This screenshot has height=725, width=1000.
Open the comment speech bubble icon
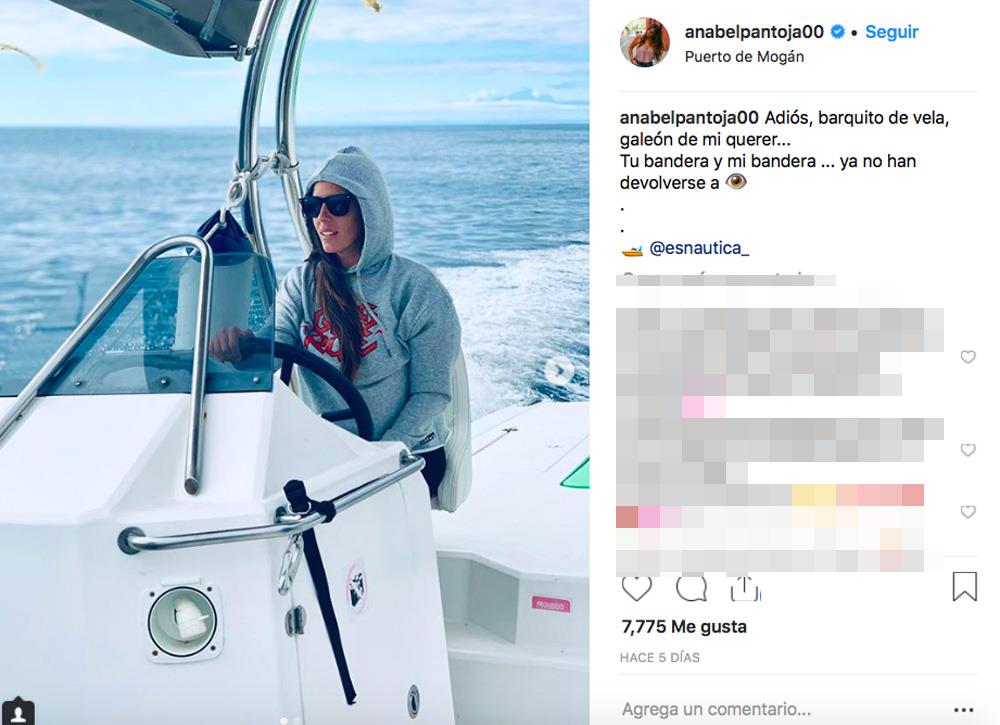(691, 588)
